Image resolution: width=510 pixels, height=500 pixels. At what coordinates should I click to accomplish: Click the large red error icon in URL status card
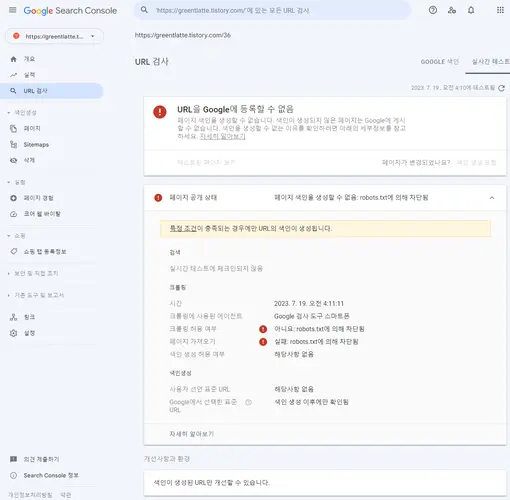(x=160, y=112)
